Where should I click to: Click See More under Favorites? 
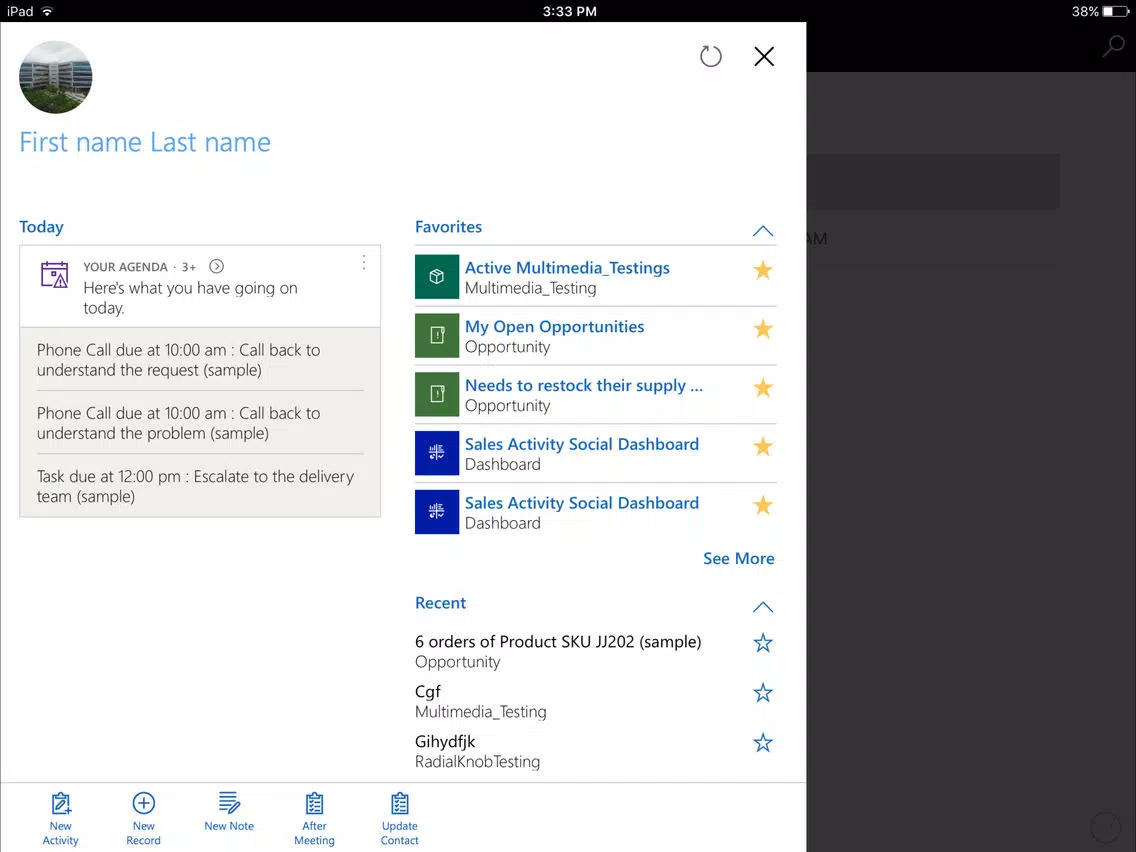pos(738,559)
